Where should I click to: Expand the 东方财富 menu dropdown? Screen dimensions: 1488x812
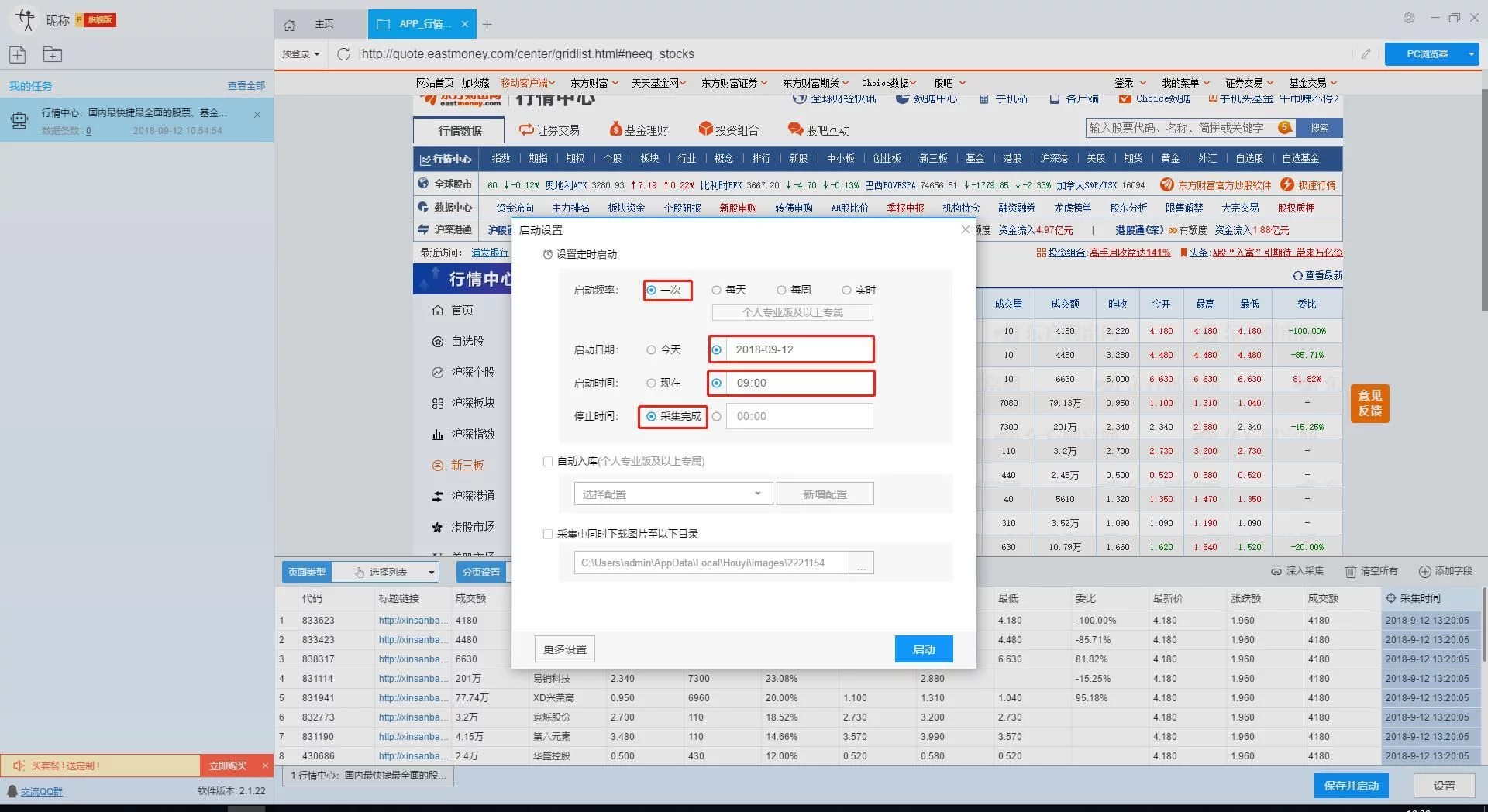(x=615, y=83)
